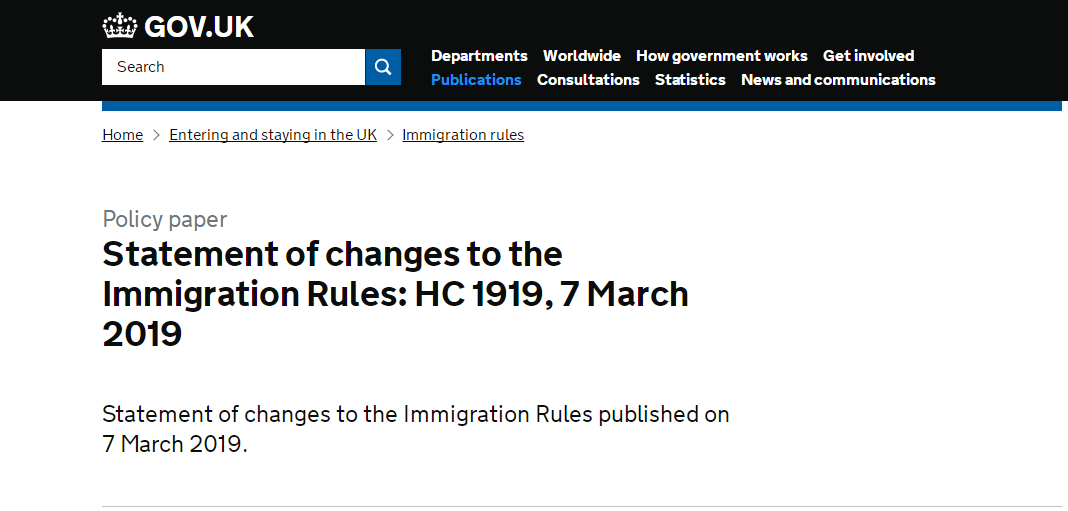
Task: Click the Policy paper label
Action: pyautogui.click(x=164, y=219)
